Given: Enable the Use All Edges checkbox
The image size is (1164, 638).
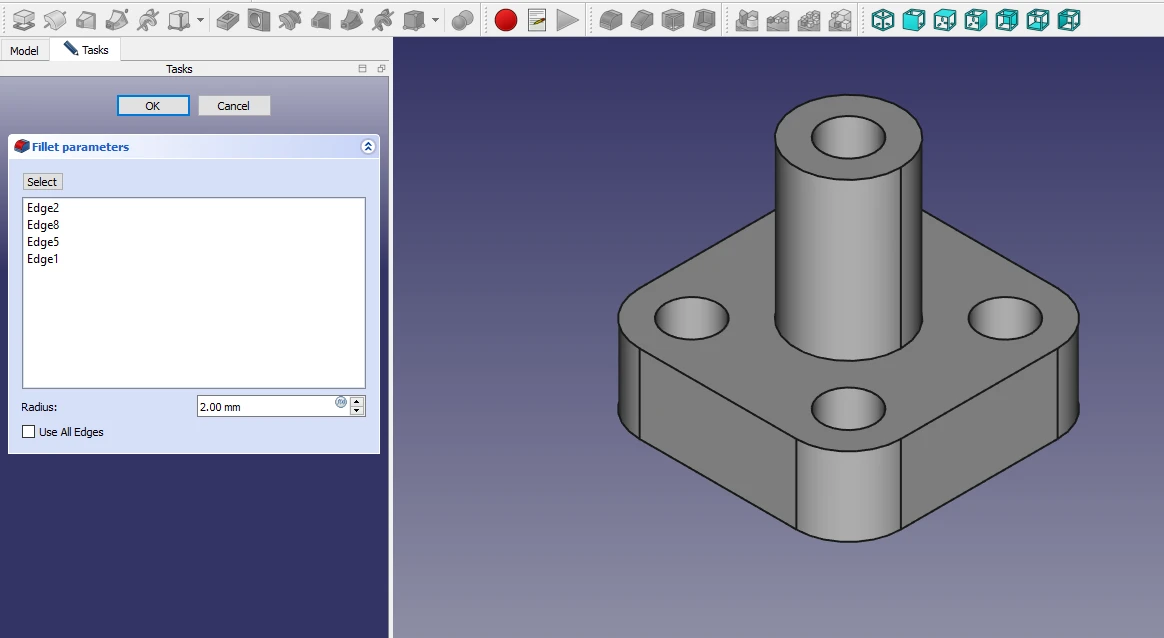Looking at the screenshot, I should pos(29,432).
